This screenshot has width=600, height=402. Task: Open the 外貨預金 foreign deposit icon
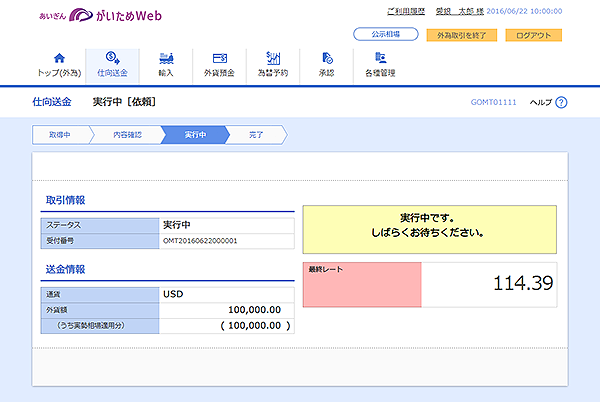point(220,58)
